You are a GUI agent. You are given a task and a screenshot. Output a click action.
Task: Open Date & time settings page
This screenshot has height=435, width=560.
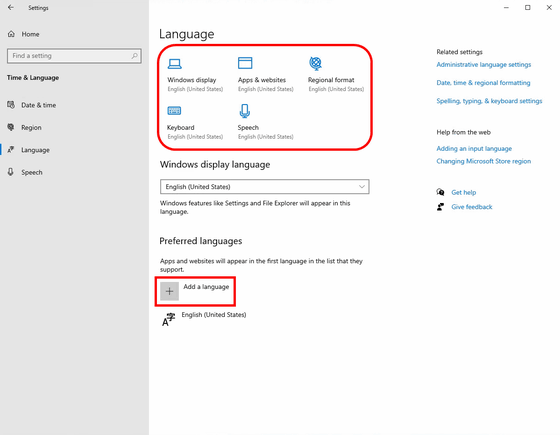39,105
